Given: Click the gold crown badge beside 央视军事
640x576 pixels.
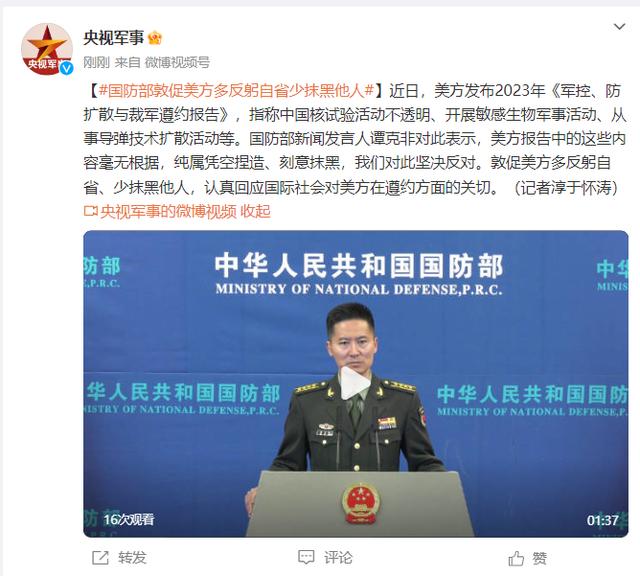Looking at the screenshot, I should (155, 38).
